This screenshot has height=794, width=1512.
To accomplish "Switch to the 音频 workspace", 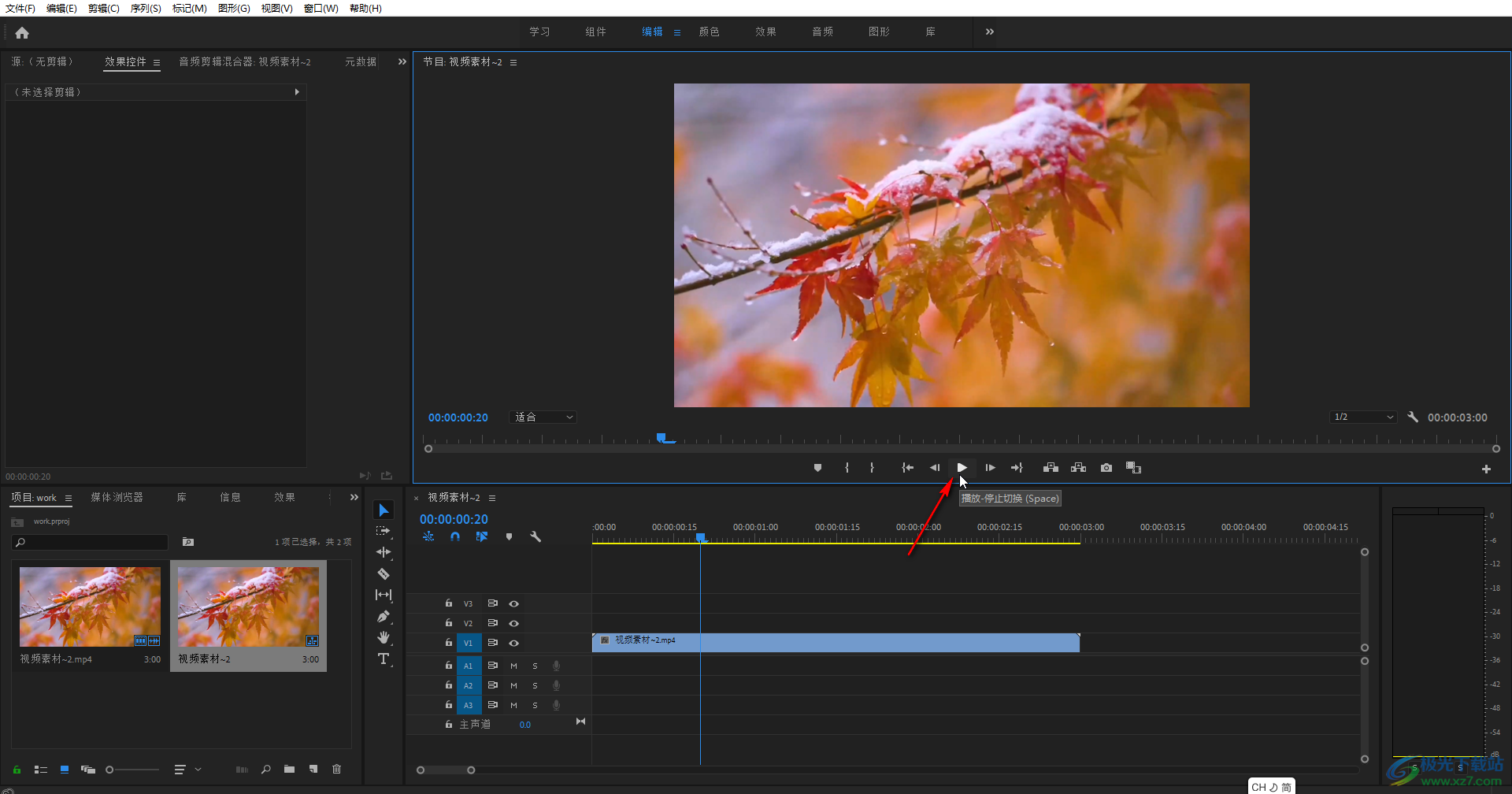I will tap(822, 32).
